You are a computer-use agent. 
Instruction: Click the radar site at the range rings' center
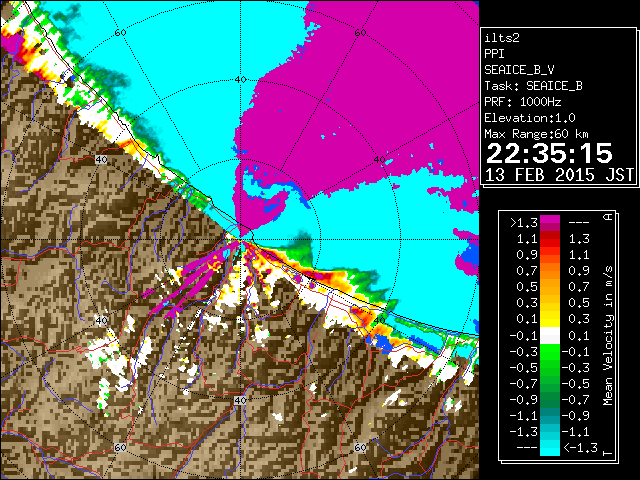pos(240,240)
